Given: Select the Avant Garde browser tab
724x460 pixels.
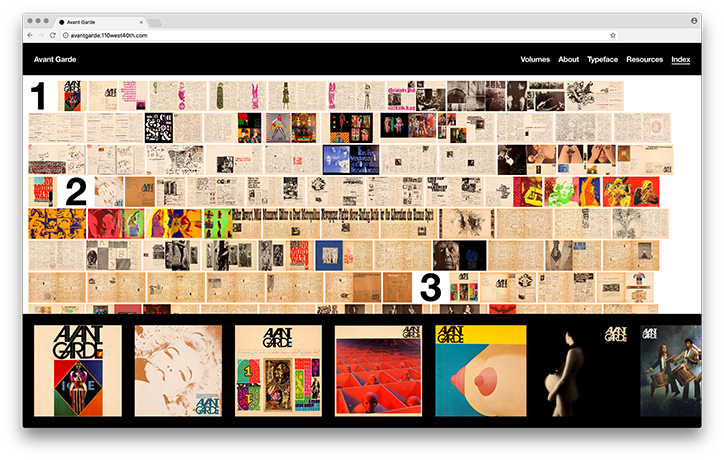Looking at the screenshot, I should click(x=101, y=22).
